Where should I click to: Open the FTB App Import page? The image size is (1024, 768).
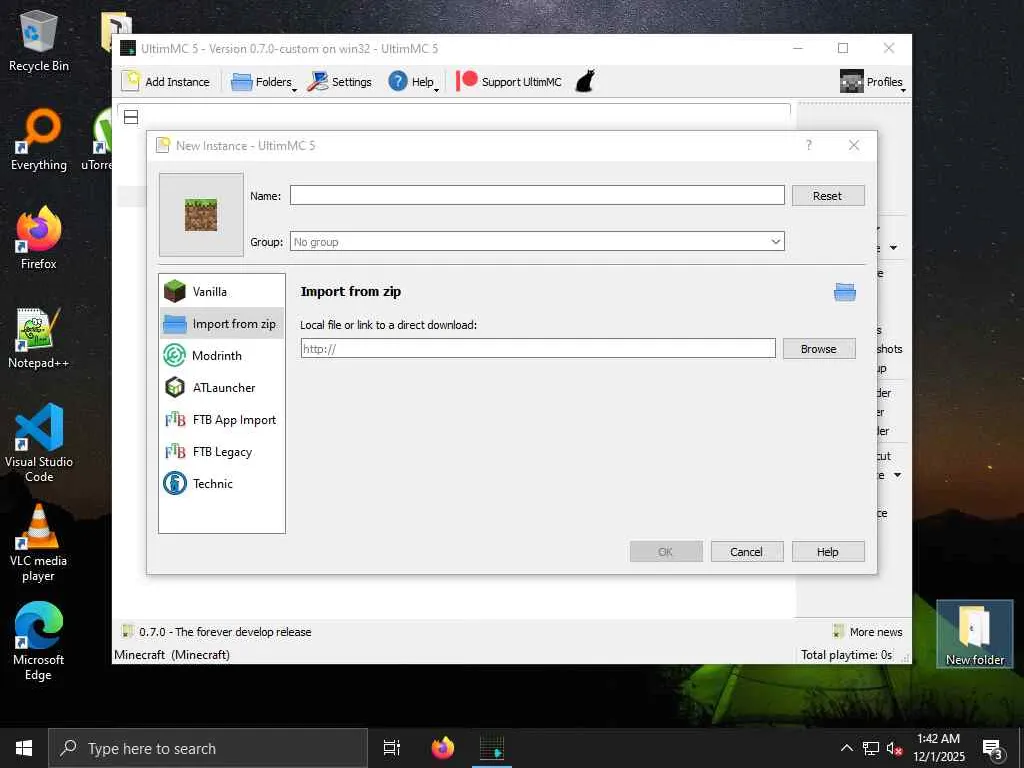coord(221,419)
